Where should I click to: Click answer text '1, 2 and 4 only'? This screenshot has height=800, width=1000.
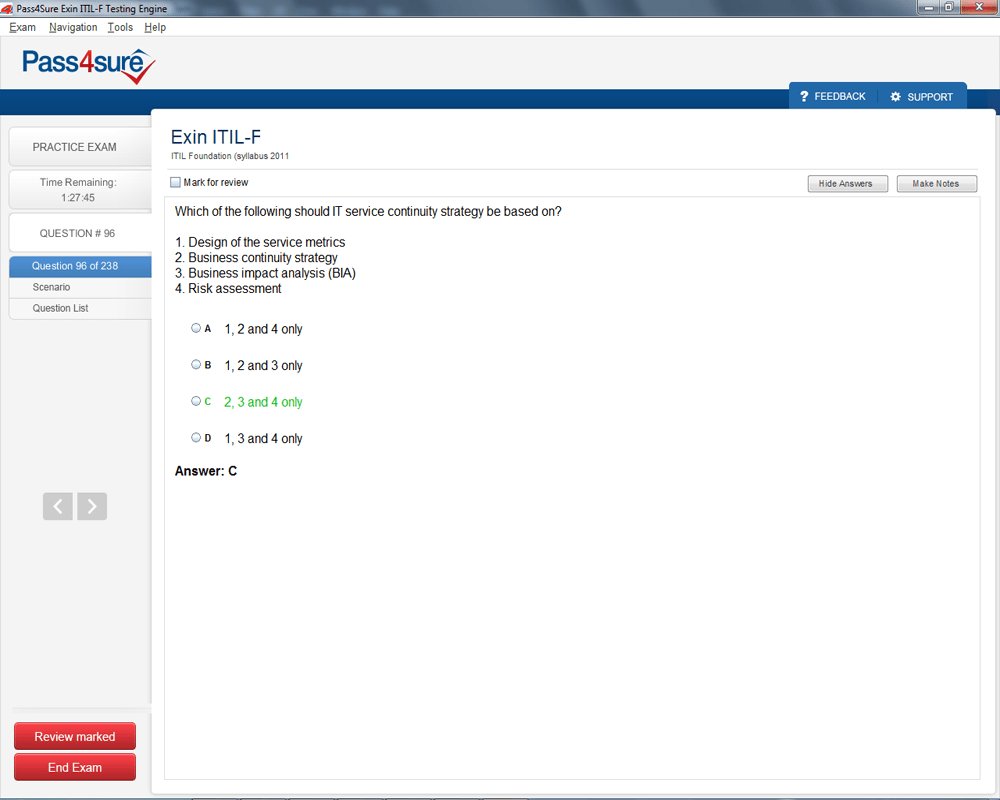tap(263, 329)
